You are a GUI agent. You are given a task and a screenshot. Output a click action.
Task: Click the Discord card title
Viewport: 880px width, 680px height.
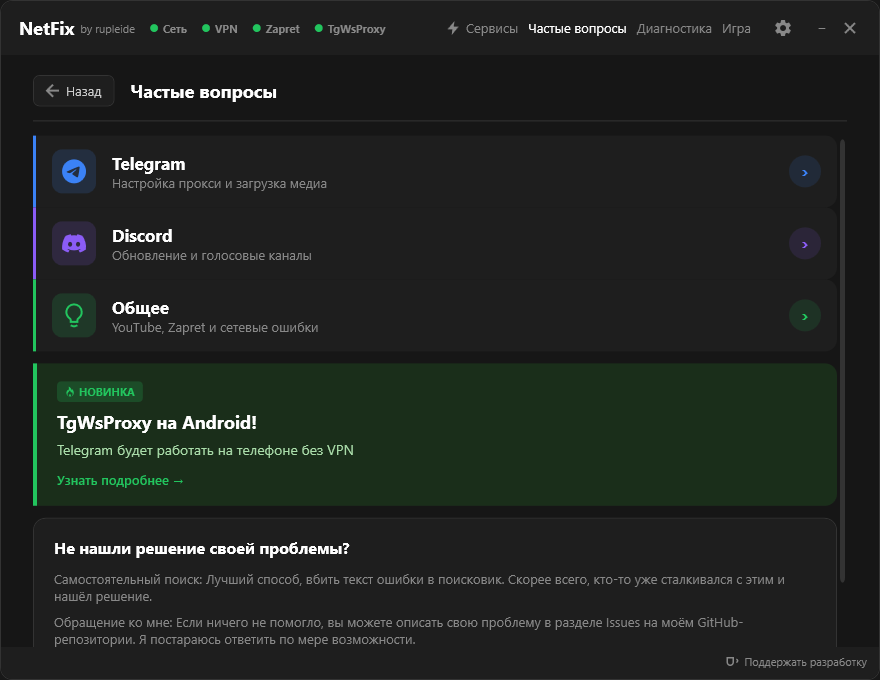tap(142, 236)
